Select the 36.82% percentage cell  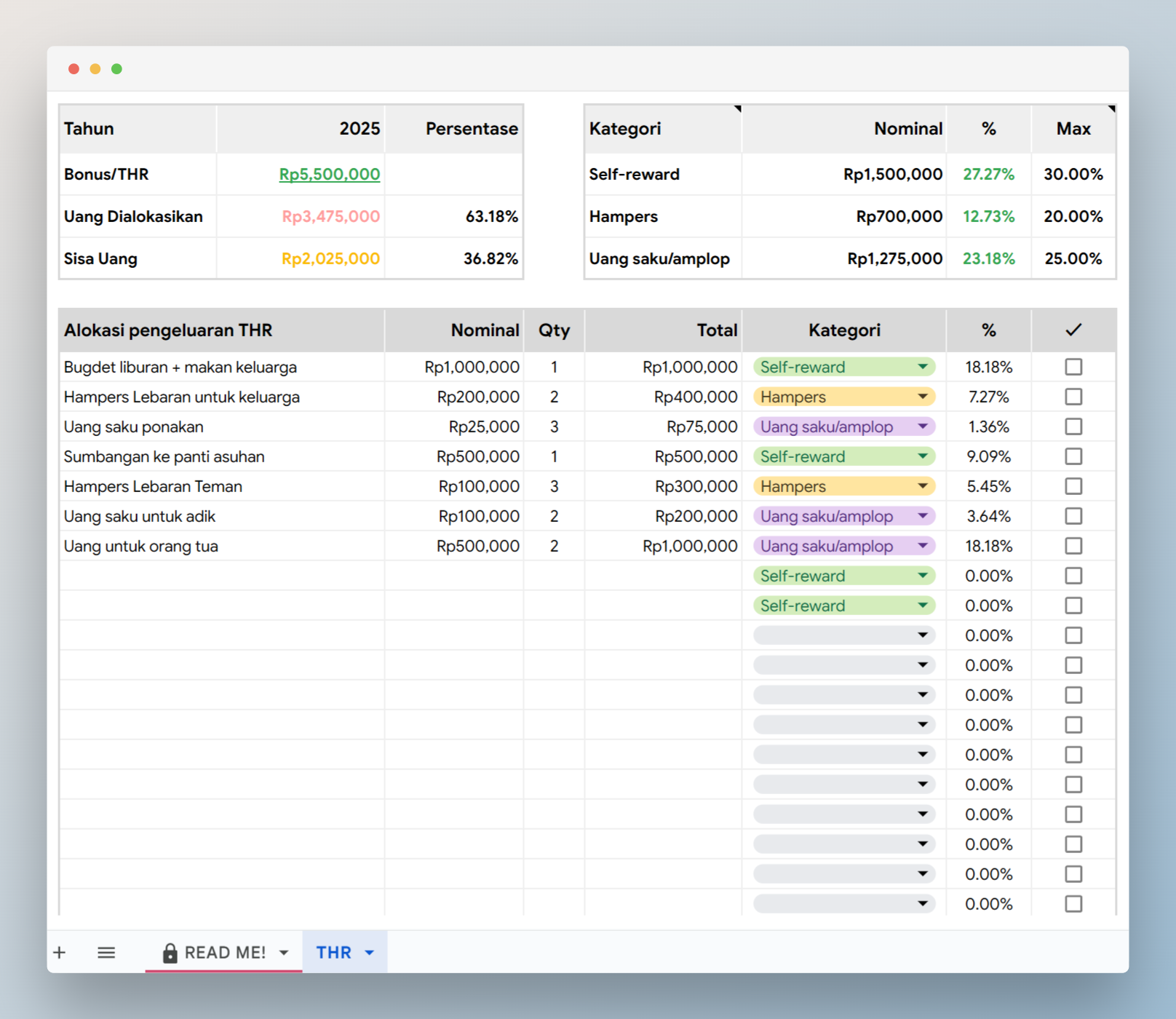[x=454, y=258]
